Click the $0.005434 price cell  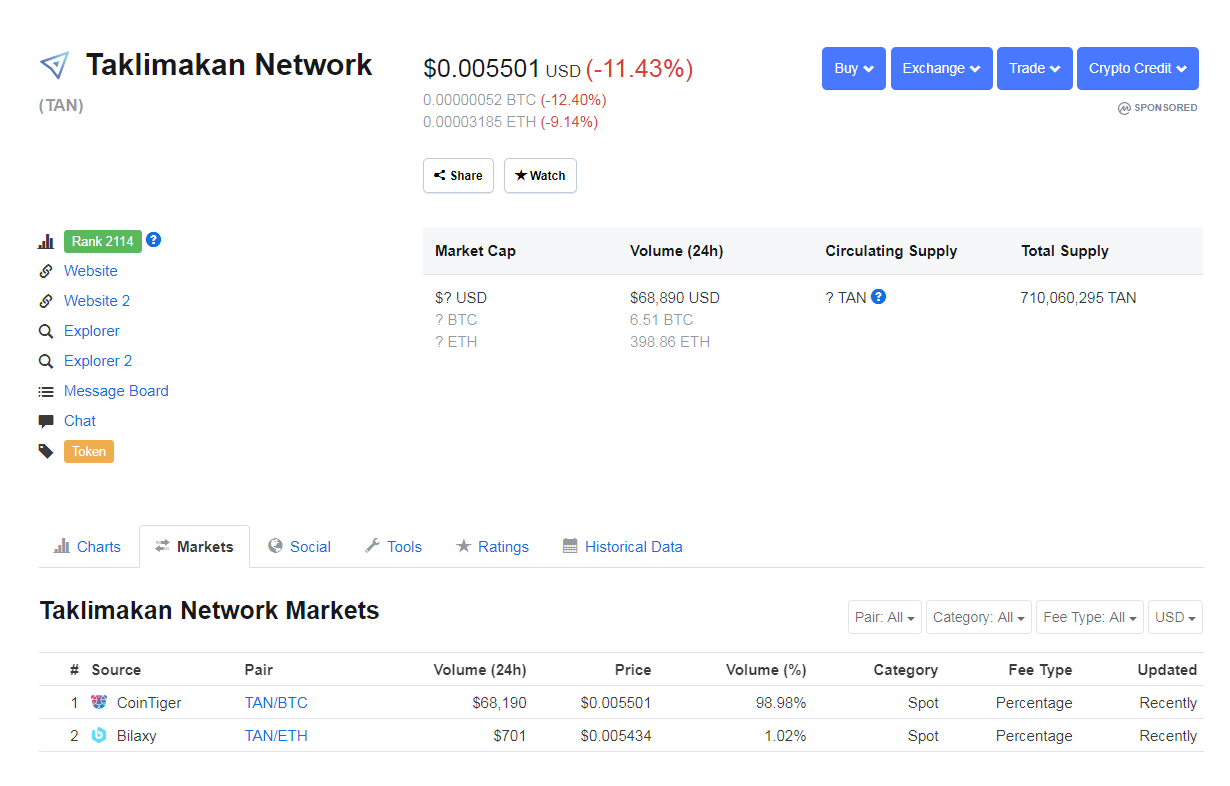tap(616, 736)
